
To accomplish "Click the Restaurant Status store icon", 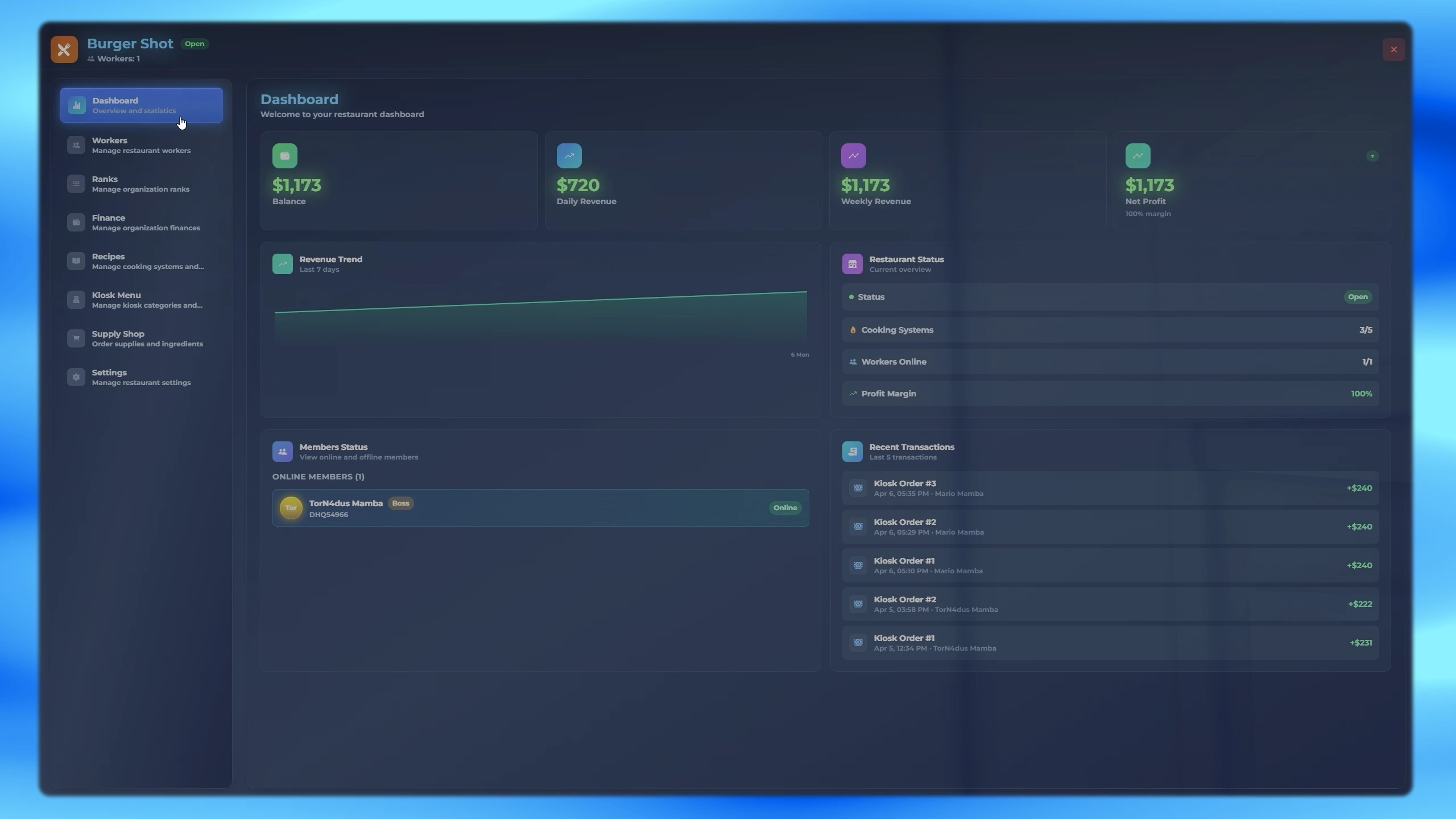I will click(x=853, y=264).
